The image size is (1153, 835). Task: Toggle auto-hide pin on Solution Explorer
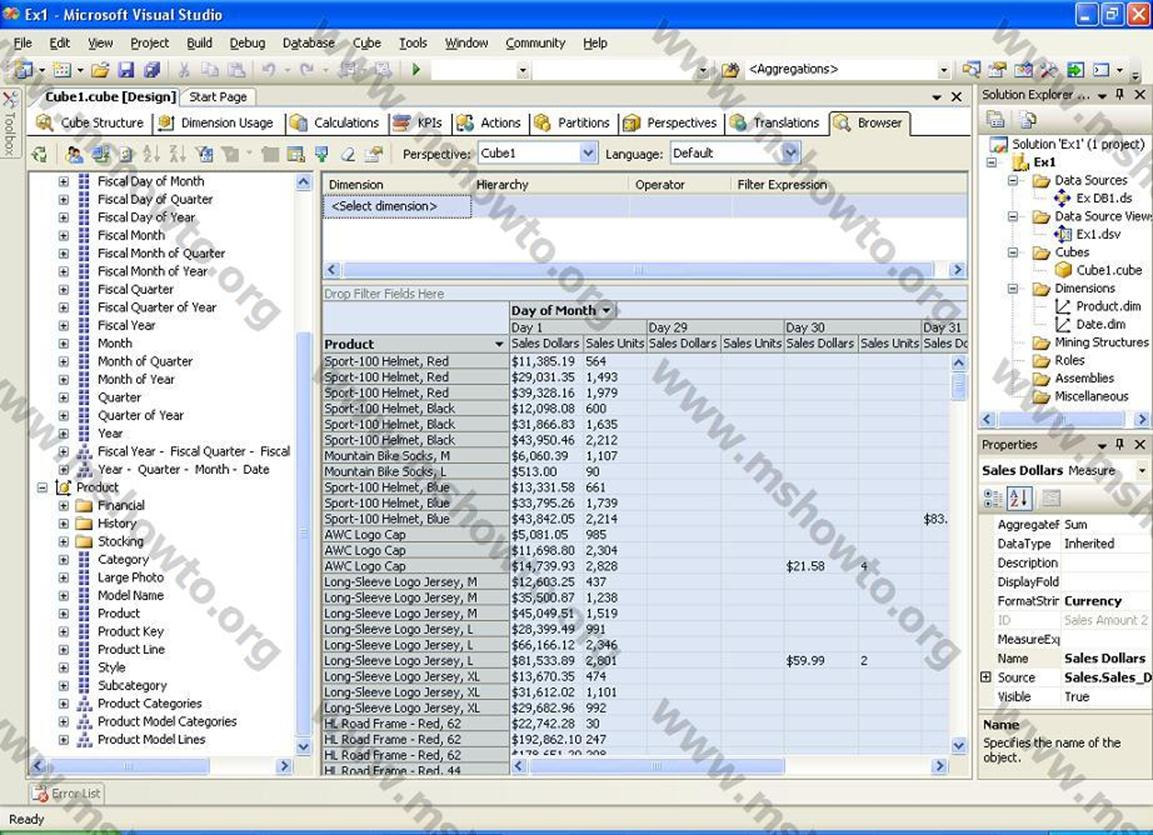pos(1119,95)
